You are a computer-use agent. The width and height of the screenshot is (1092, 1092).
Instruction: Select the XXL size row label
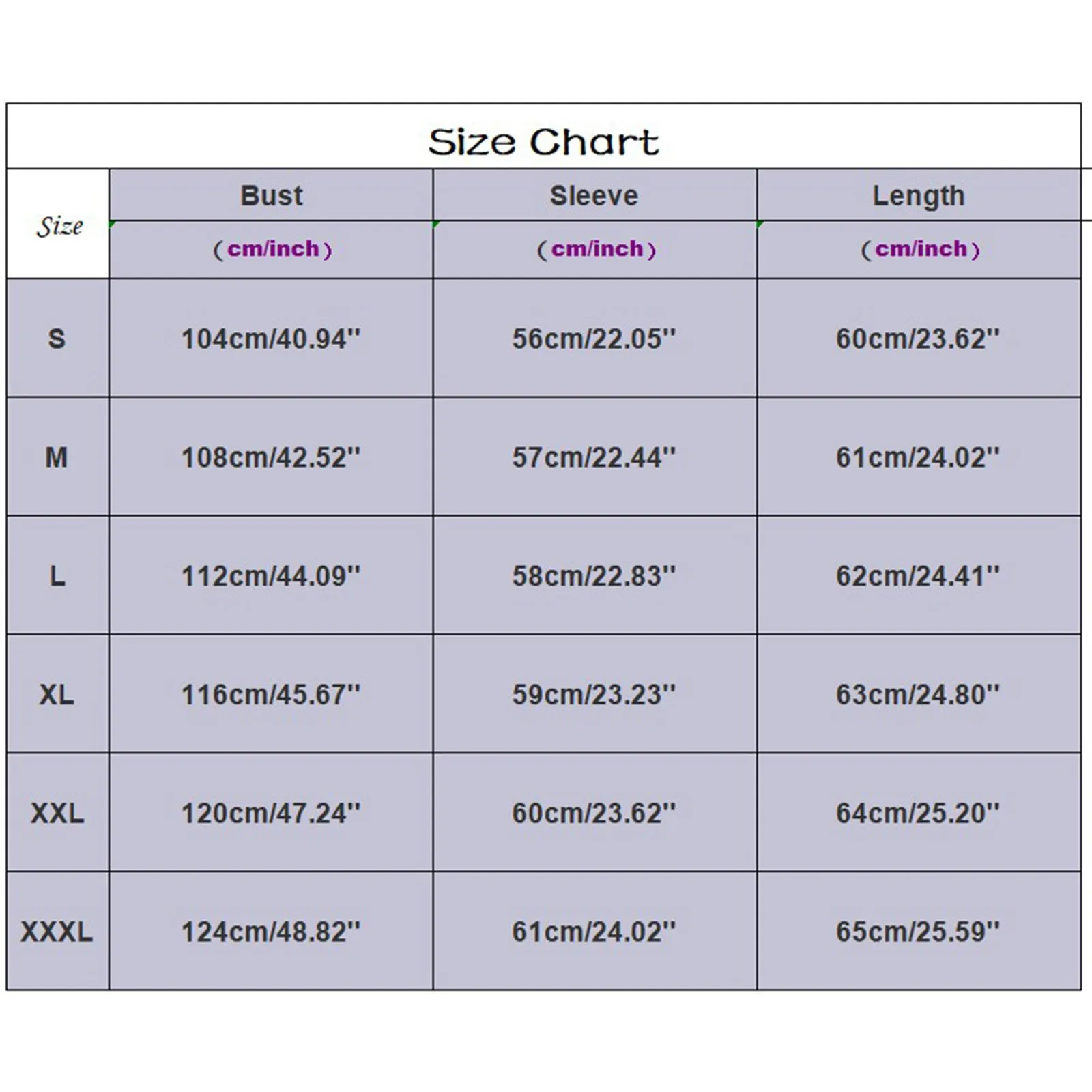57,813
